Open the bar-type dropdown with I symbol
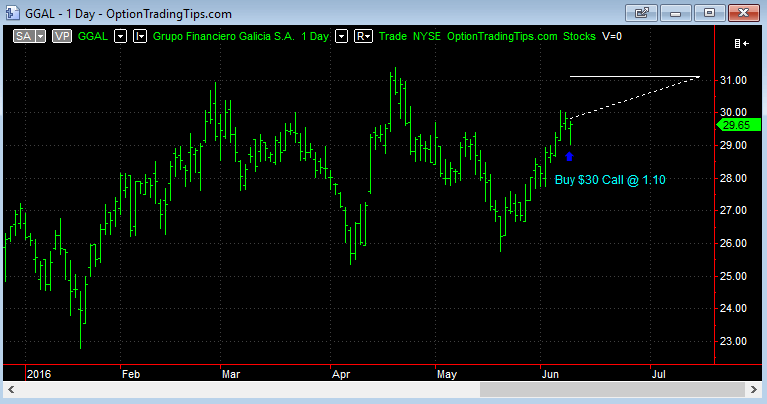 (x=140, y=36)
